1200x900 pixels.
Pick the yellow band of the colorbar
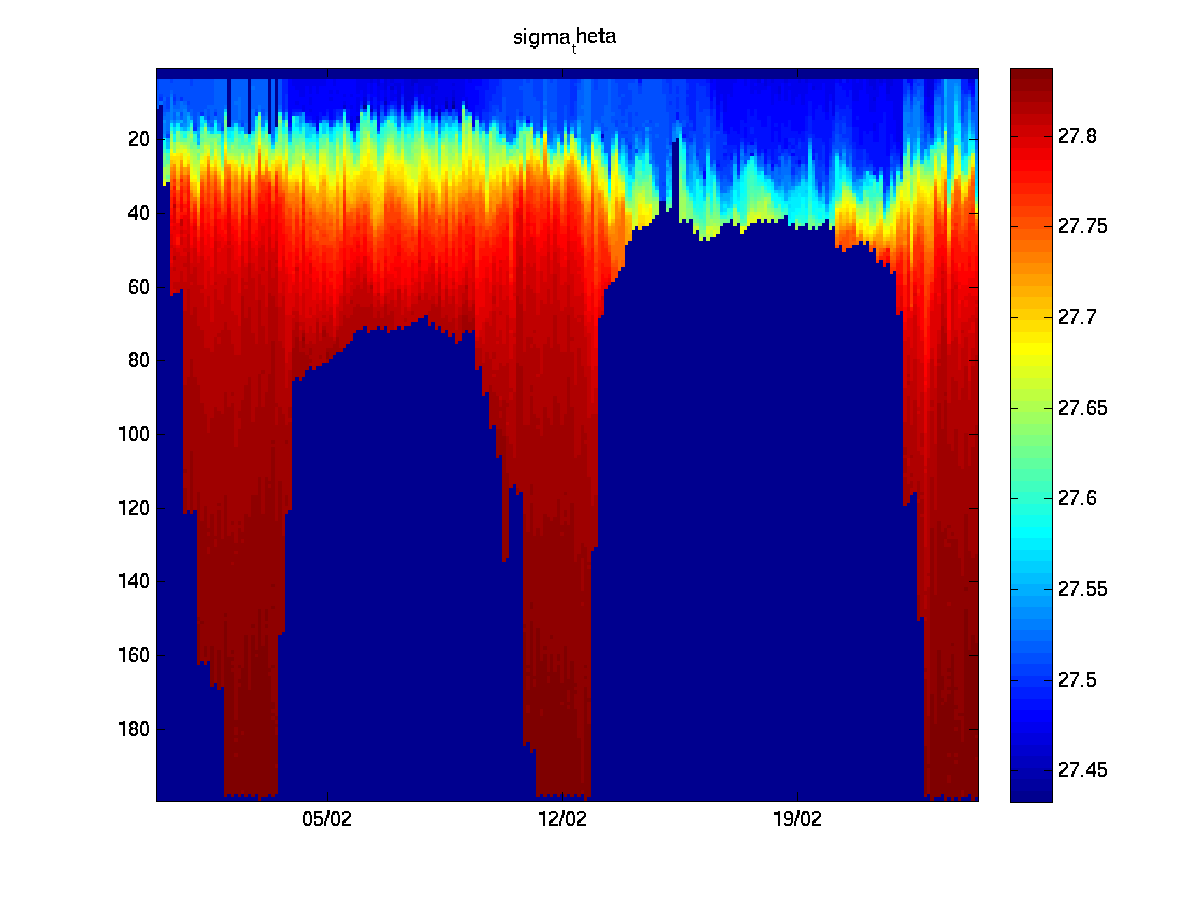tap(1031, 345)
